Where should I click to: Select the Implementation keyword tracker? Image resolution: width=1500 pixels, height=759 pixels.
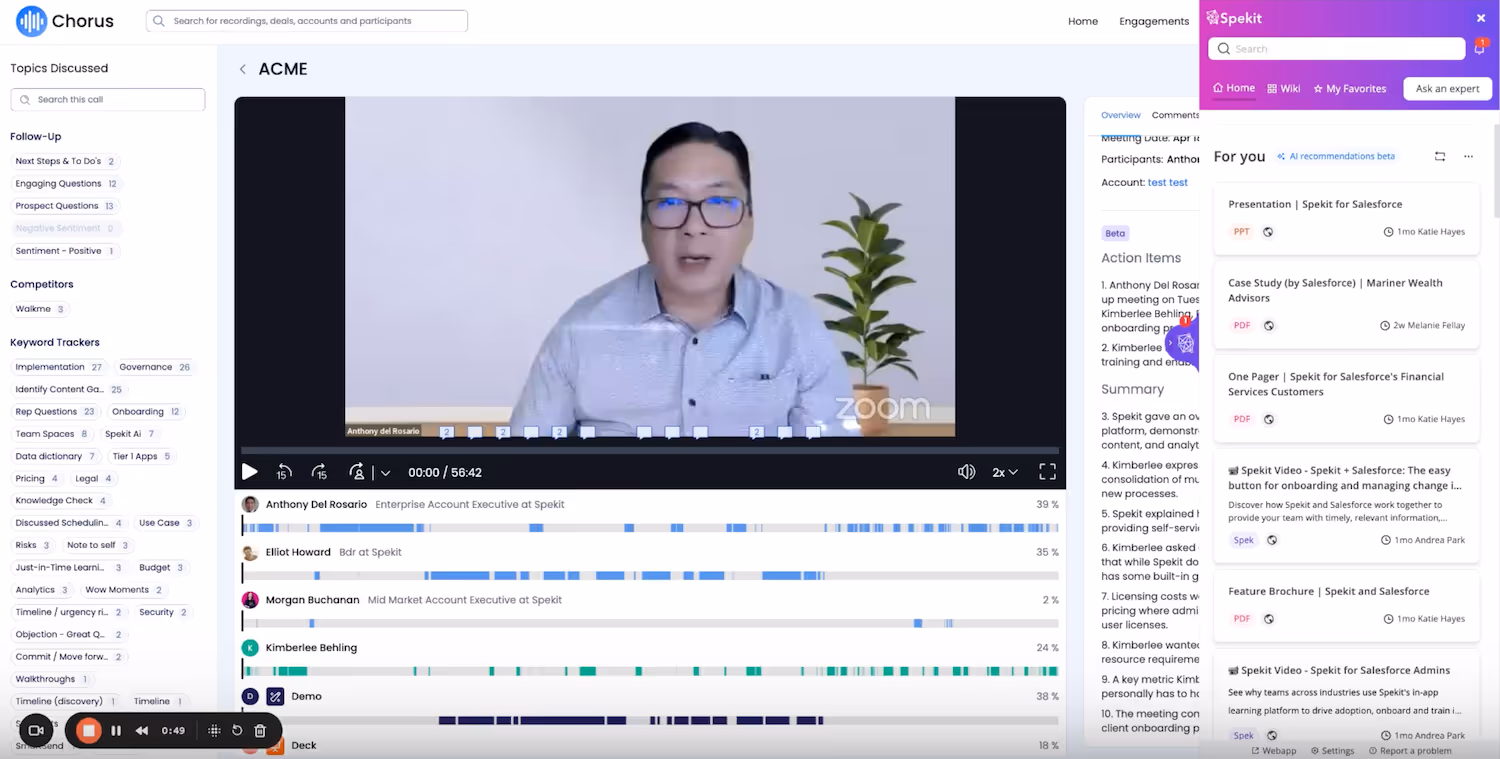click(59, 367)
